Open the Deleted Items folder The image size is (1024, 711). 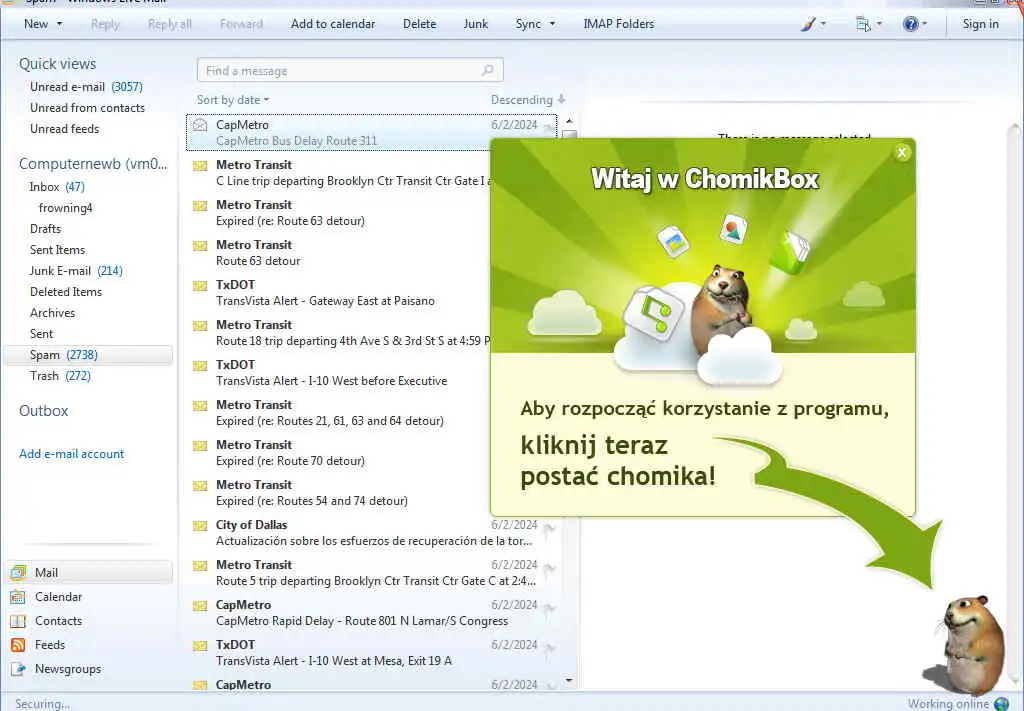[x=66, y=292]
